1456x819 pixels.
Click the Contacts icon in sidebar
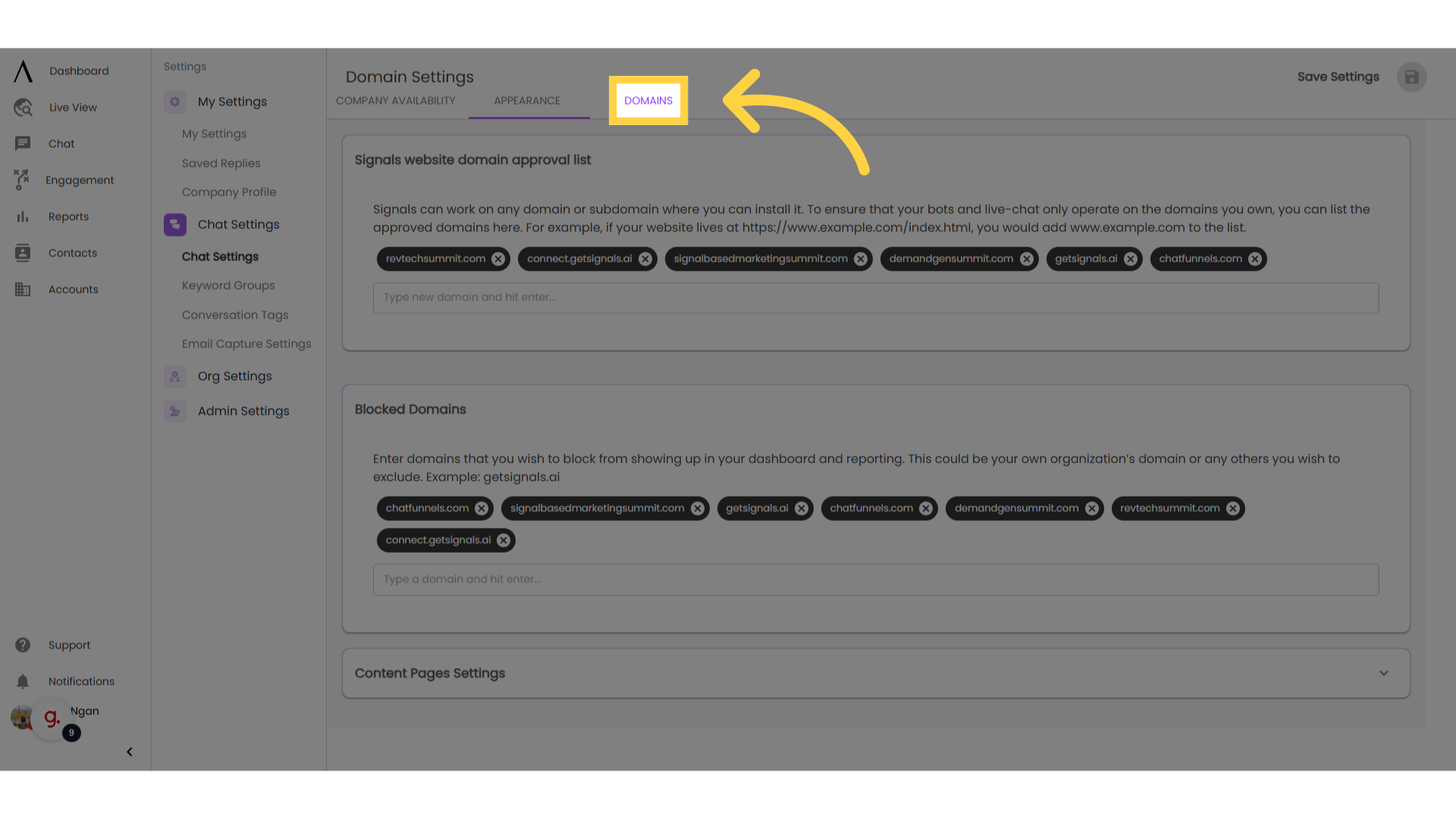[x=23, y=253]
